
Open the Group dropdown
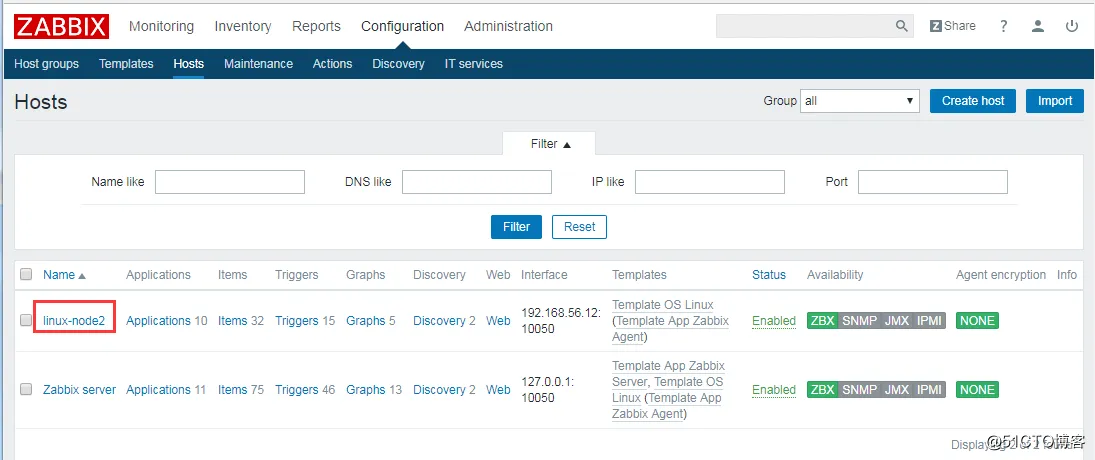tap(860, 101)
